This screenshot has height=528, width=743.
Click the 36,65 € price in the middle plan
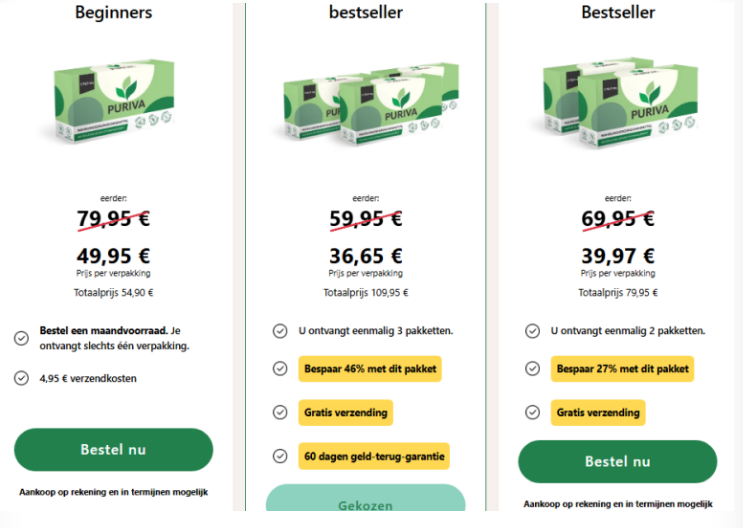pos(365,257)
